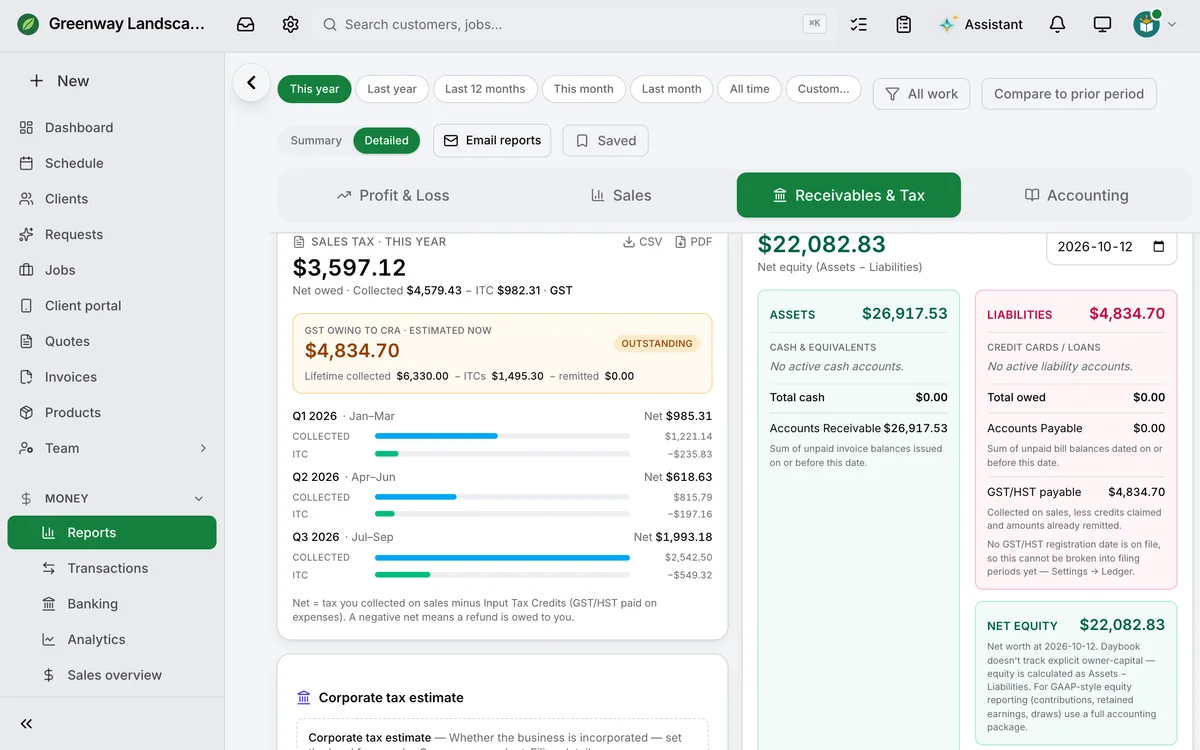The image size is (1200, 750).
Task: Select This year period
Action: [314, 89]
